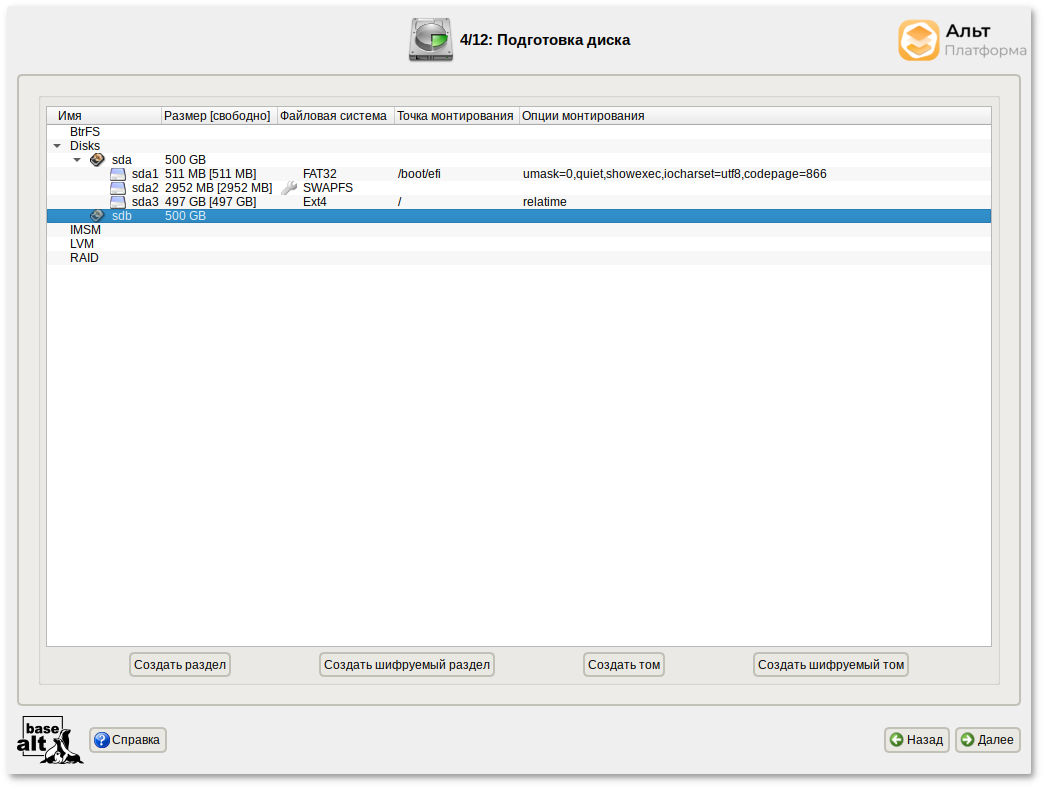The height and width of the screenshot is (788, 1044).
Task: Click the sda3 partition icon
Action: (x=118, y=202)
